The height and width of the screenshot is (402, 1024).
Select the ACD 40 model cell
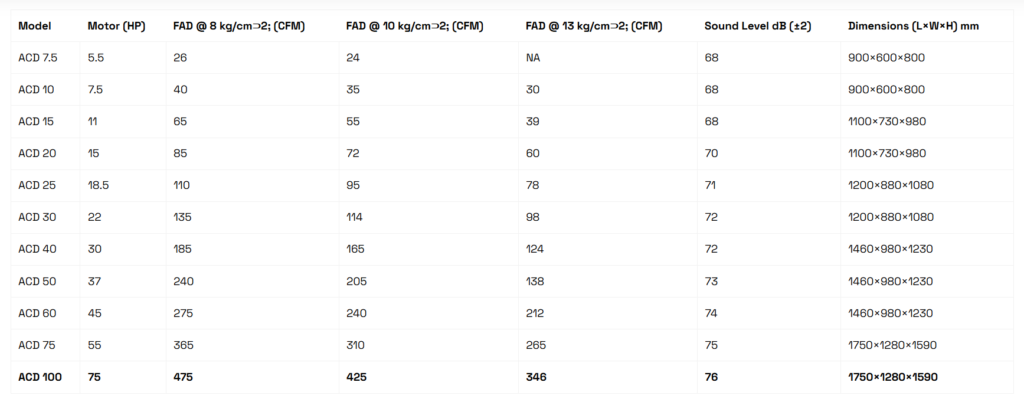(37, 249)
